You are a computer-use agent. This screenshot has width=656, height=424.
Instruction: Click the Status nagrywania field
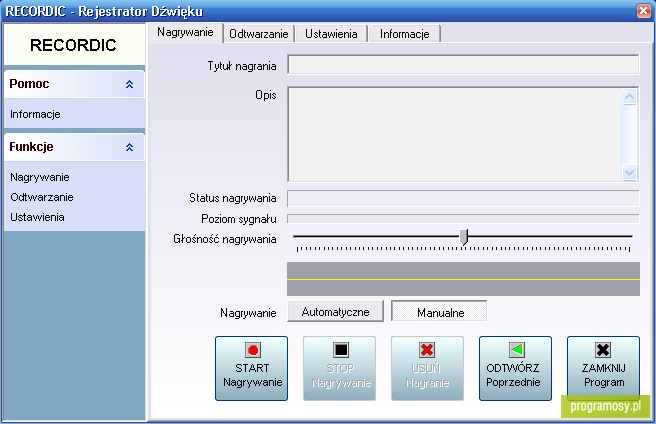point(463,198)
